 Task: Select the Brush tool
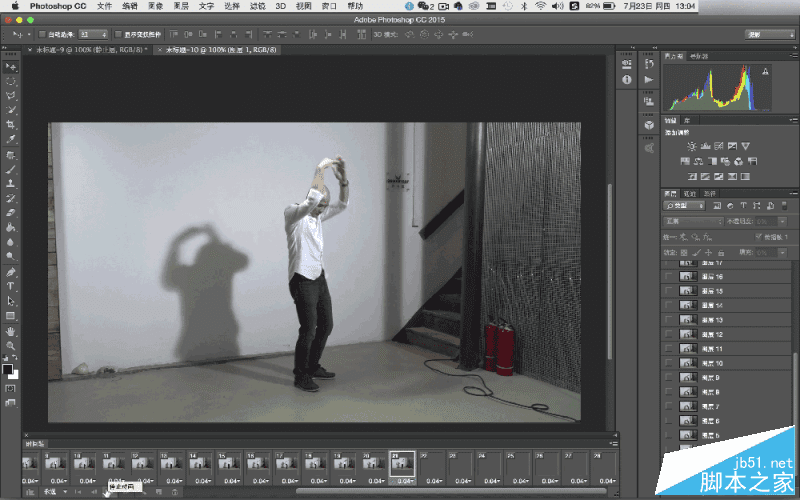(x=10, y=170)
